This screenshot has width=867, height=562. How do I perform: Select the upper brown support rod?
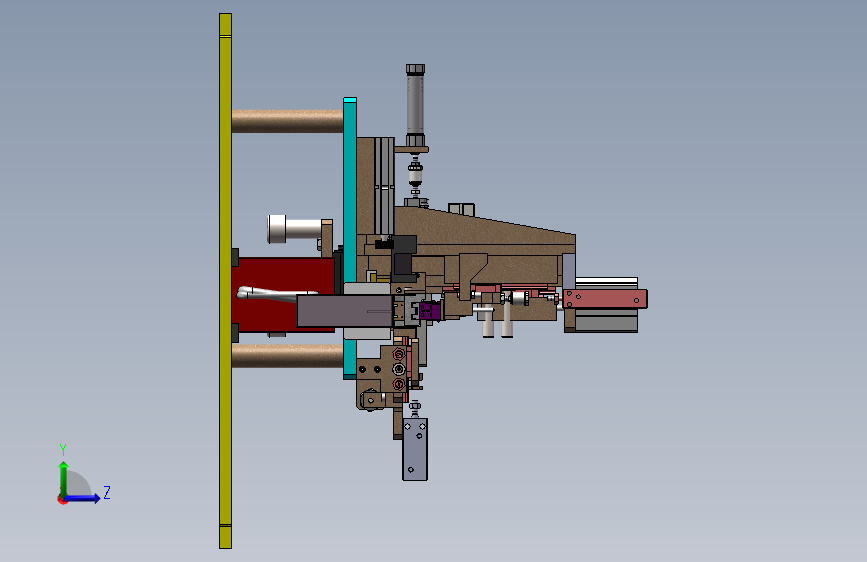(287, 121)
